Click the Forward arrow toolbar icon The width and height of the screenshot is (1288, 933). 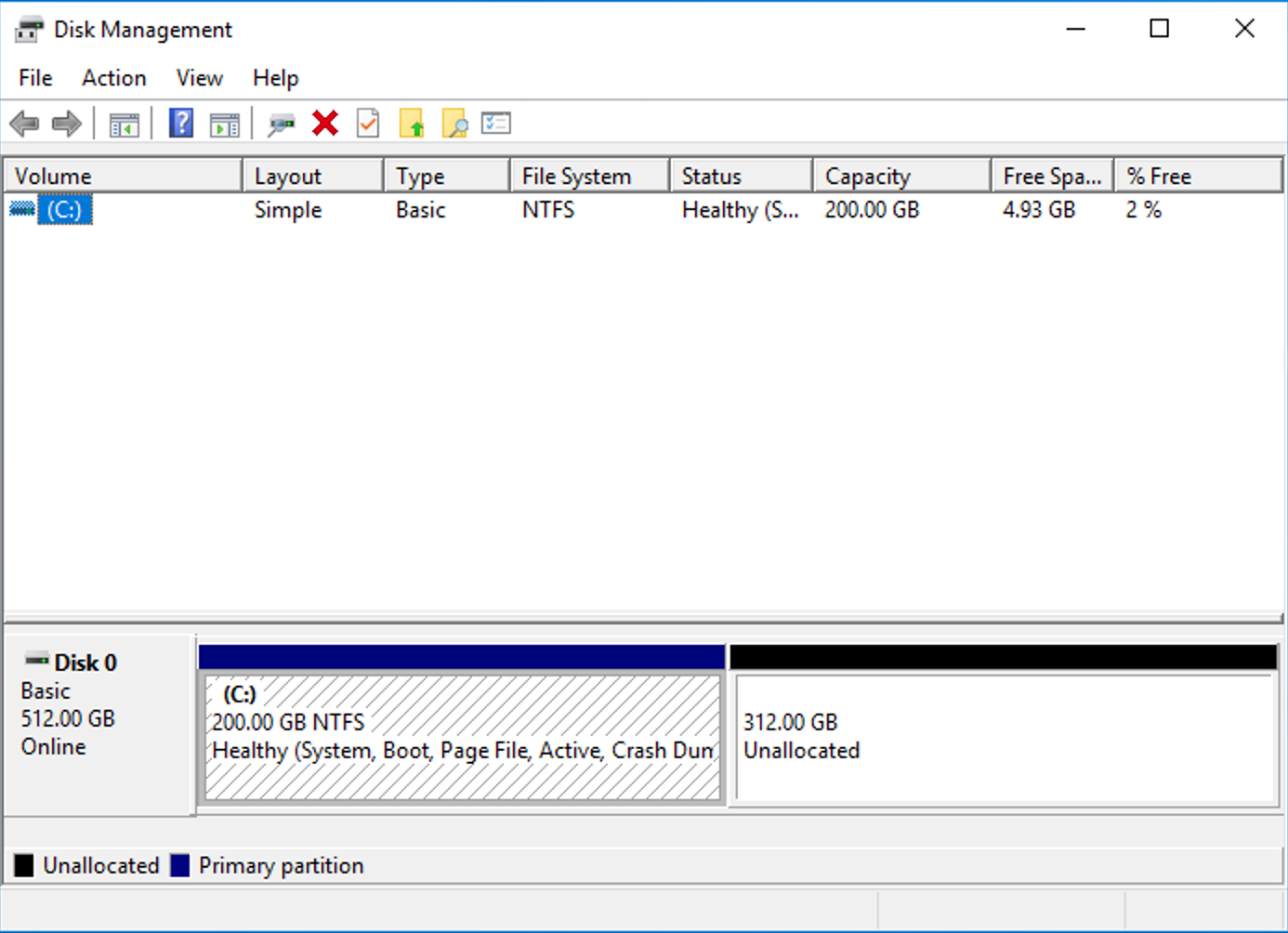click(67, 124)
